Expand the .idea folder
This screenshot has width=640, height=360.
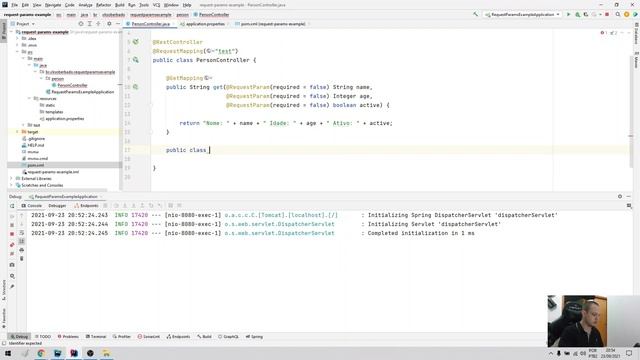pos(18,38)
